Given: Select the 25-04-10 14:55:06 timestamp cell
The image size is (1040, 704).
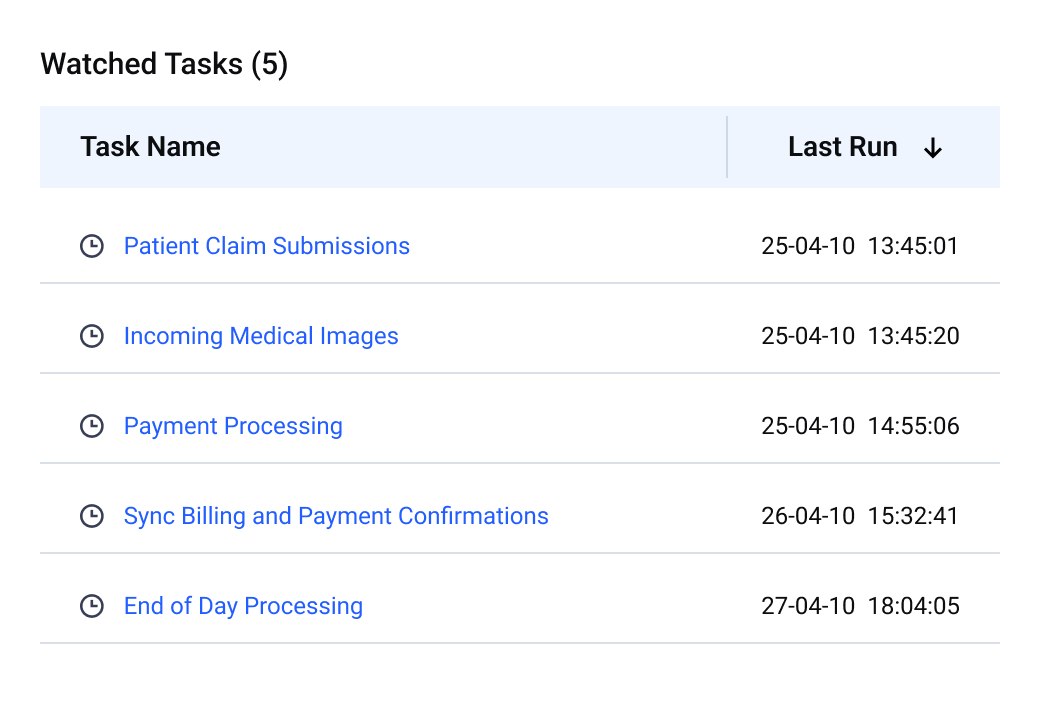Looking at the screenshot, I should [860, 426].
